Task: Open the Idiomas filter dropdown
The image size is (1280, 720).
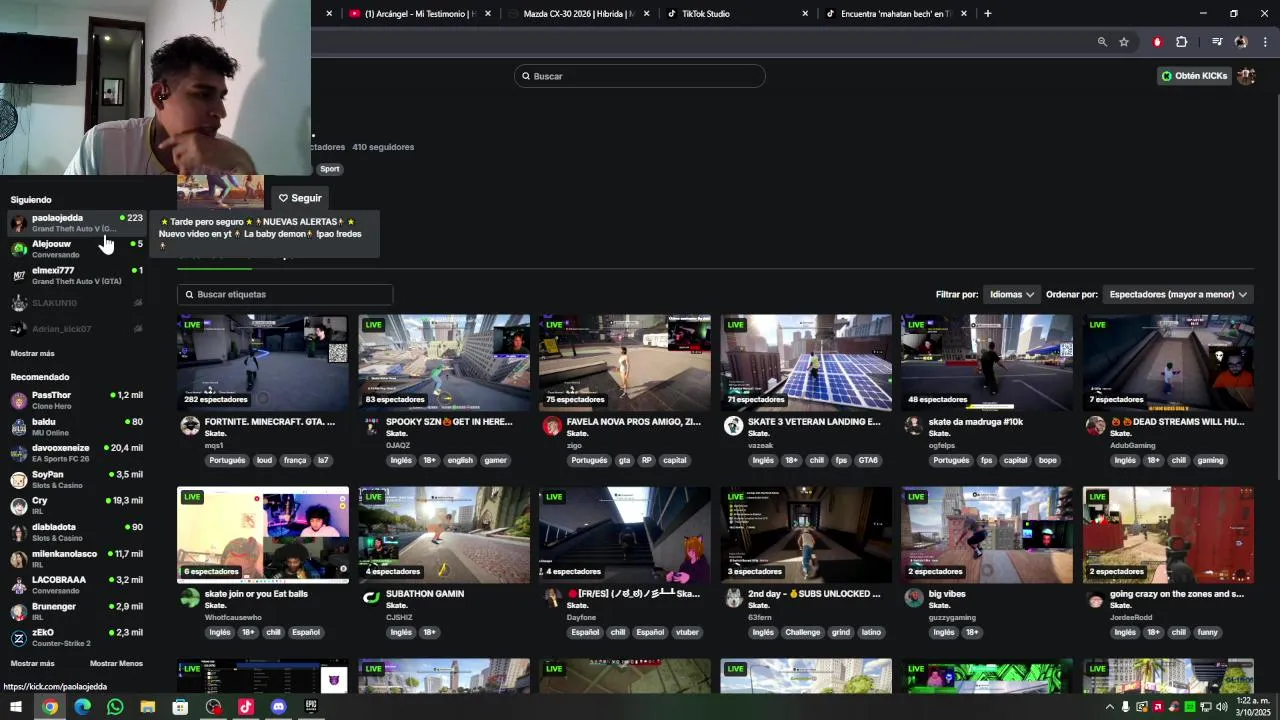Action: [x=1012, y=295]
